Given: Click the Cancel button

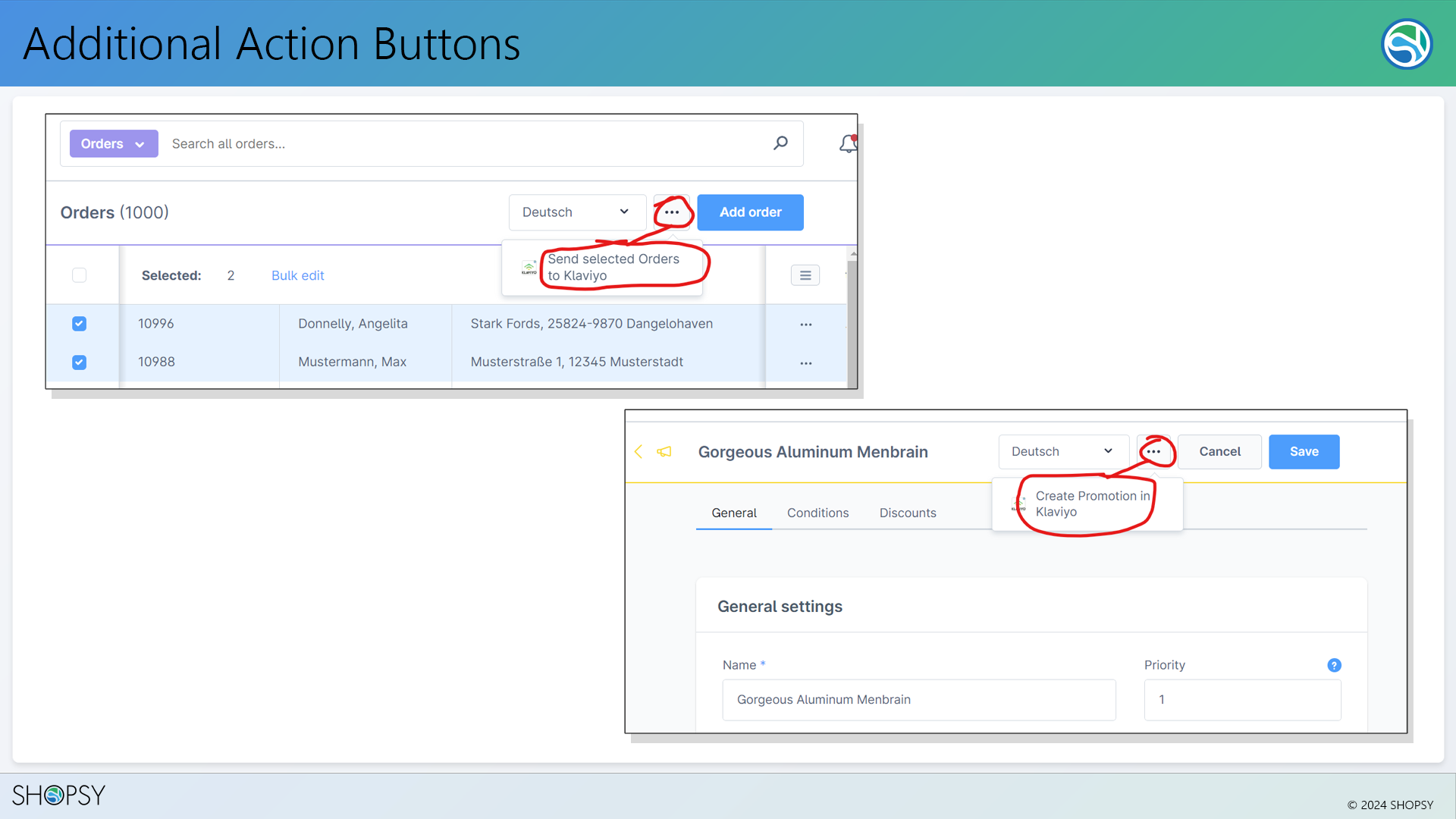Looking at the screenshot, I should pos(1219,452).
